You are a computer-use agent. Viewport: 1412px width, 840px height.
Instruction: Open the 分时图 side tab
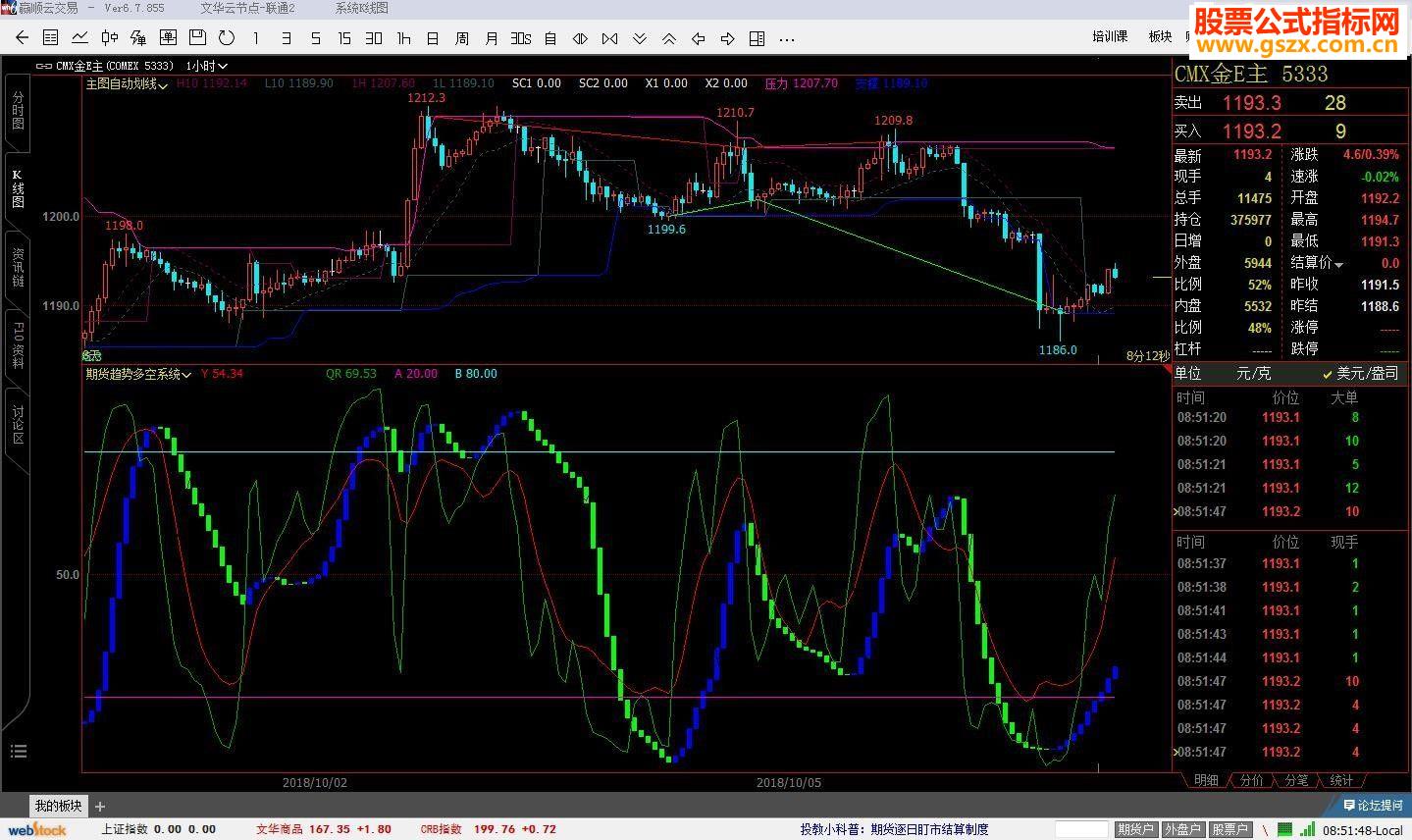tap(18, 109)
